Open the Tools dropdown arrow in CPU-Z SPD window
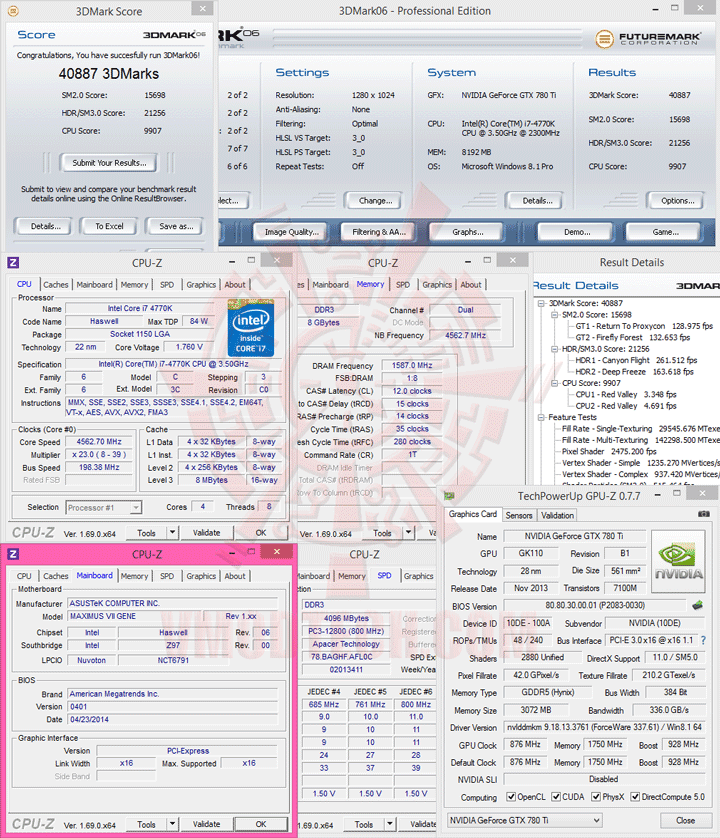The image size is (720, 838). [390, 824]
